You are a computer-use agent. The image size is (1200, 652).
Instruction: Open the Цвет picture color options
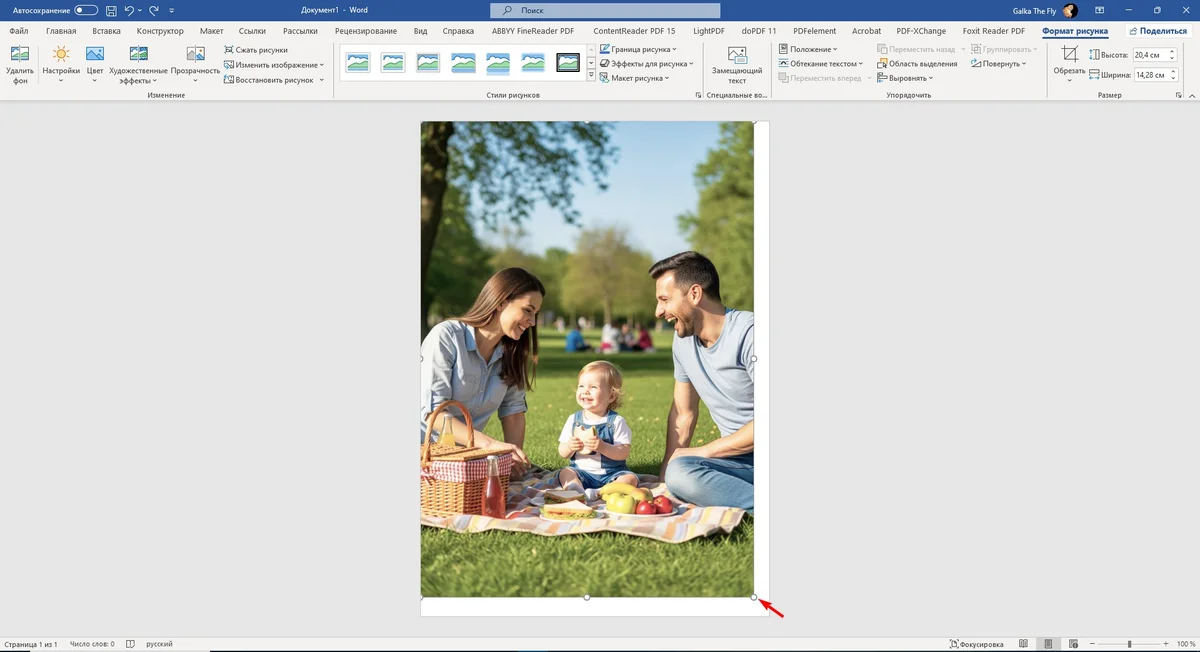(x=95, y=64)
